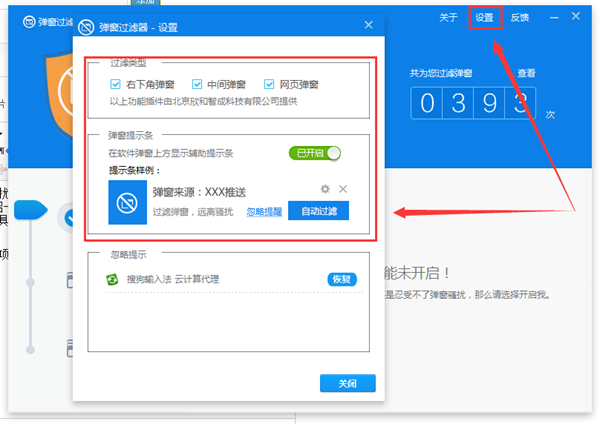
Task: Close the settings dialog via title bar X
Action: click(368, 25)
